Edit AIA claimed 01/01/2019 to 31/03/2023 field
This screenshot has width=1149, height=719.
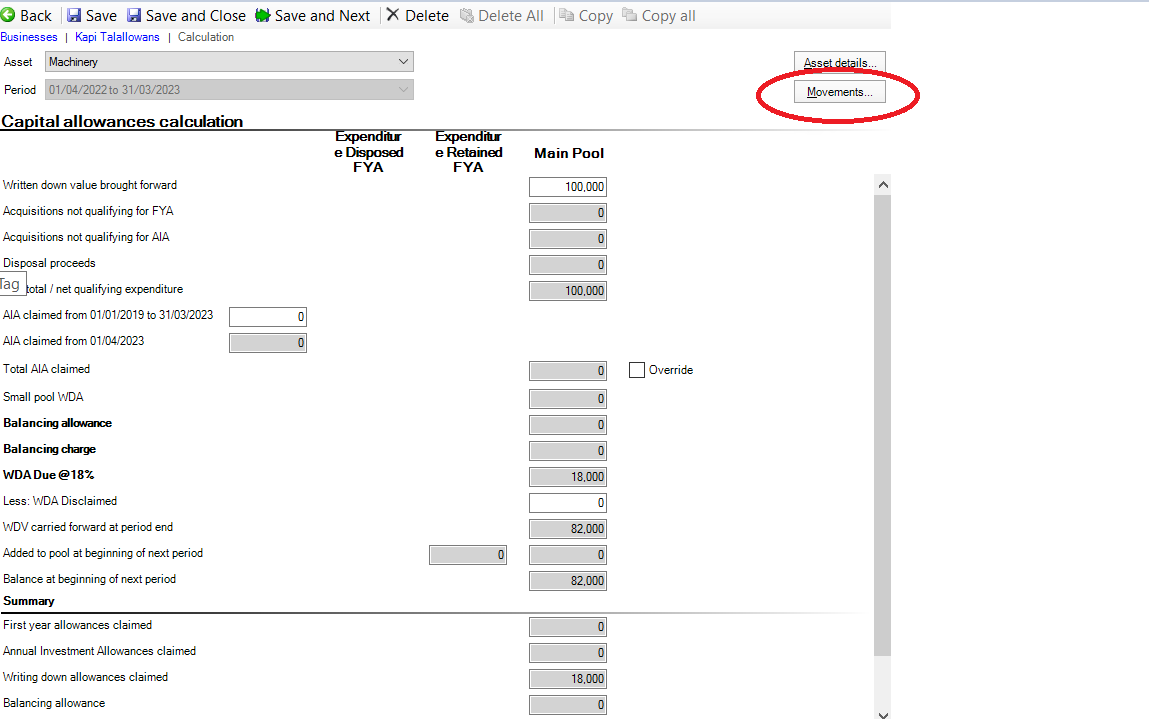click(x=268, y=317)
